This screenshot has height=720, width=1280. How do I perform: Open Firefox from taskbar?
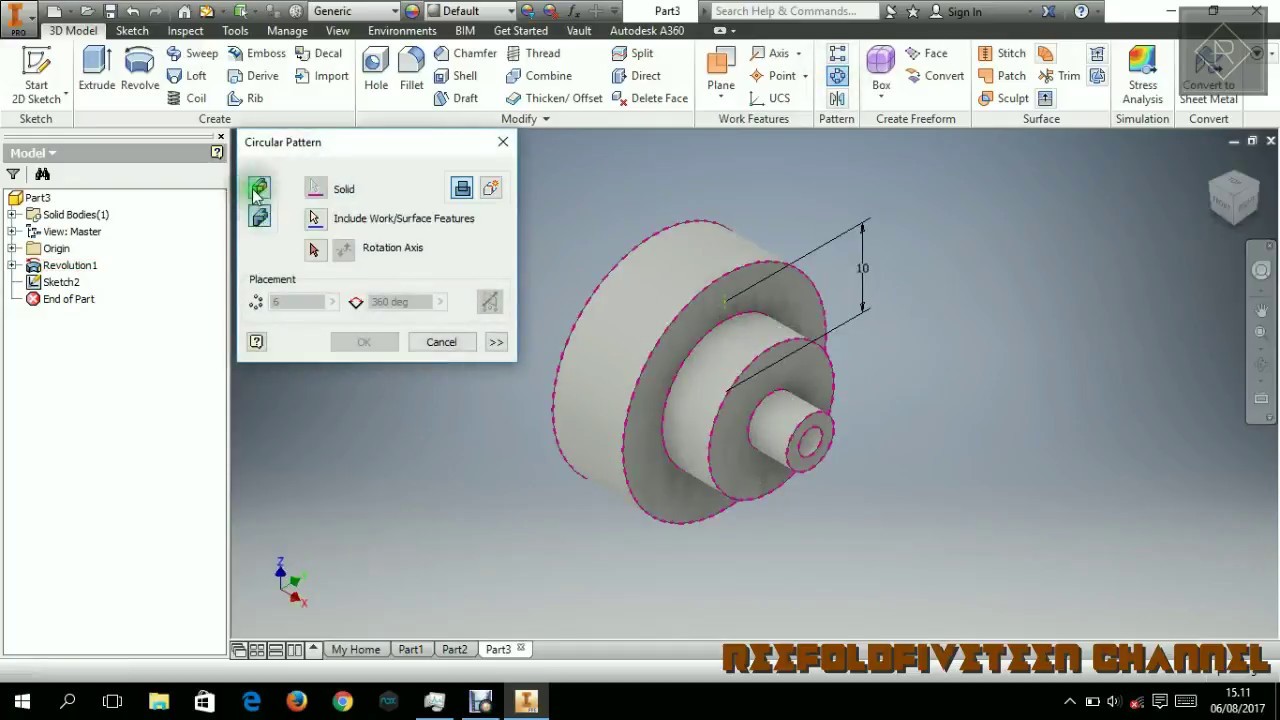coord(296,702)
